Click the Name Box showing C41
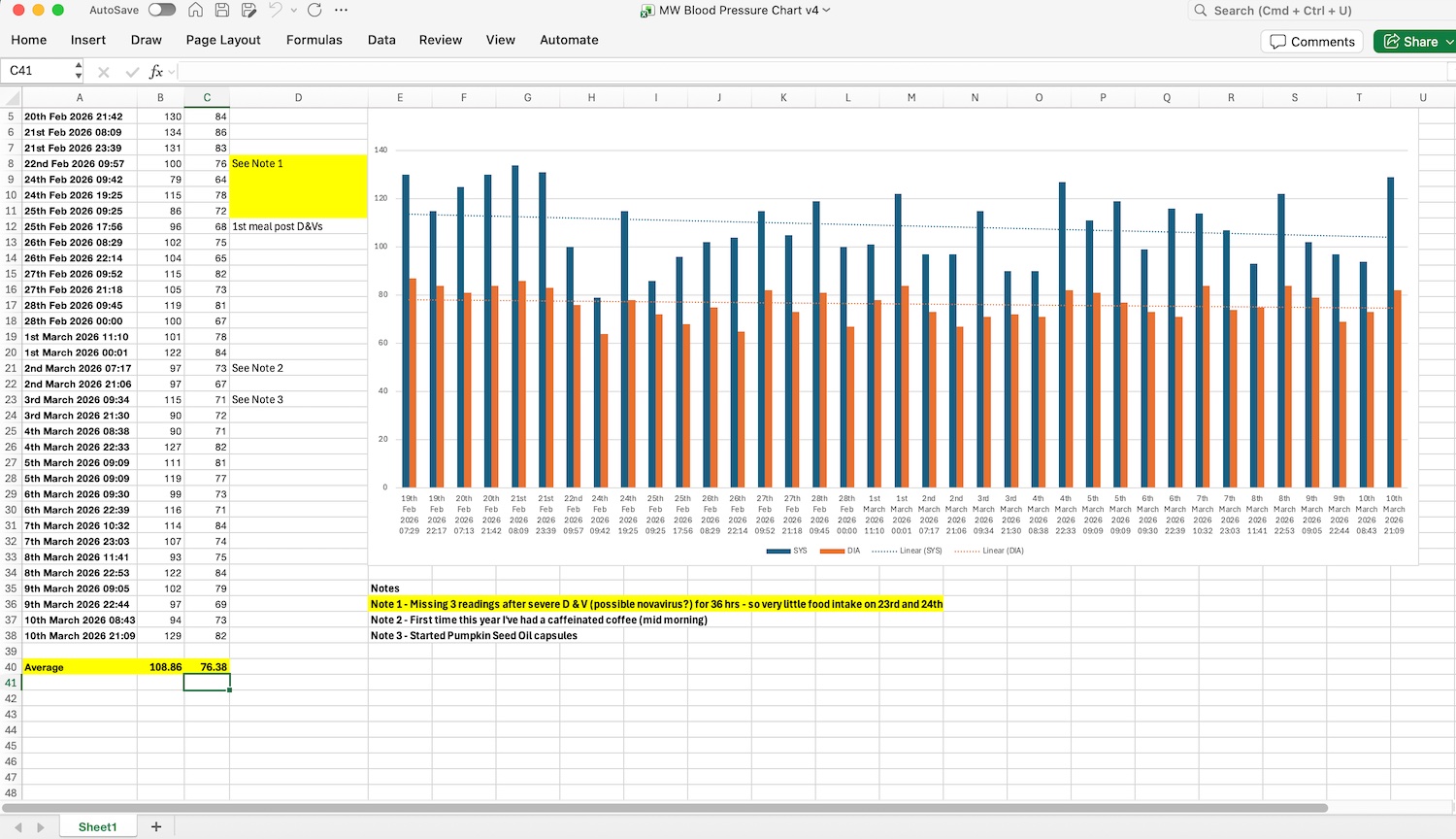This screenshot has width=1456, height=839. [37, 71]
